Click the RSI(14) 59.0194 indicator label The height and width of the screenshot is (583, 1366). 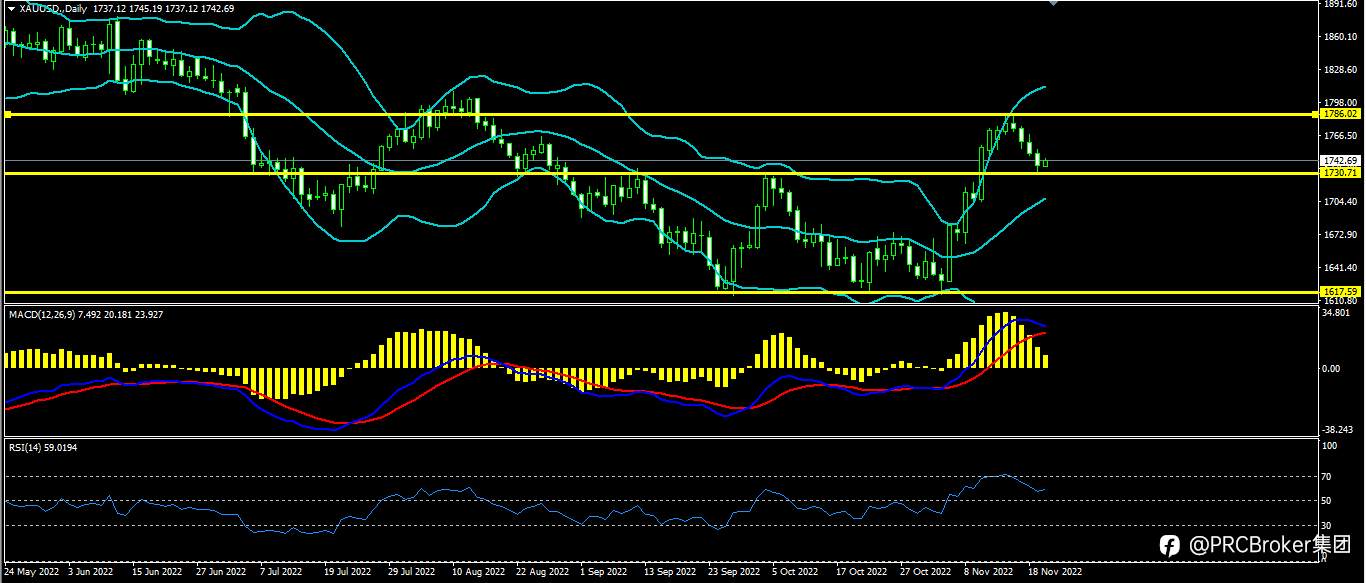coord(43,447)
